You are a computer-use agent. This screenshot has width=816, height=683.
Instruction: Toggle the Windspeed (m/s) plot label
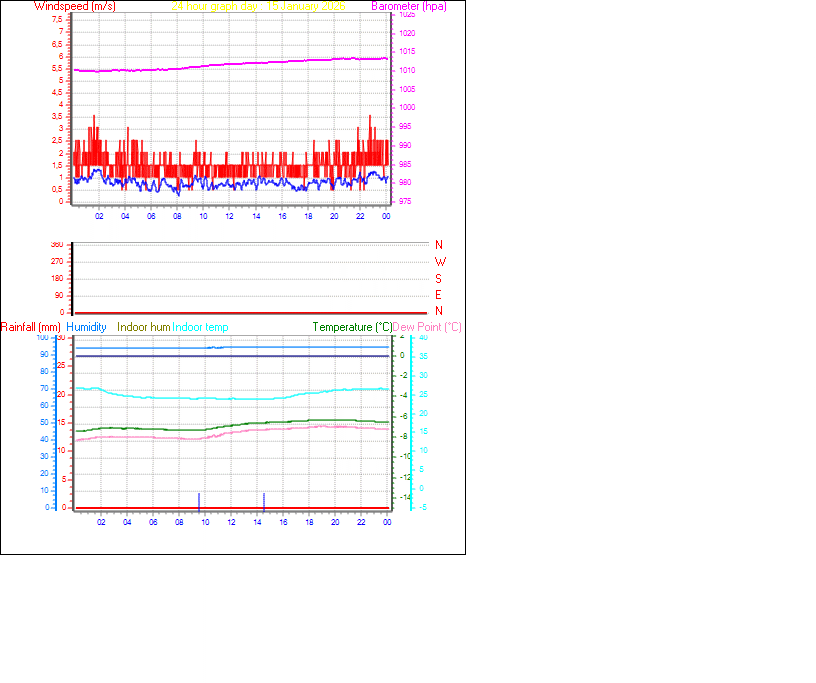pyautogui.click(x=73, y=5)
